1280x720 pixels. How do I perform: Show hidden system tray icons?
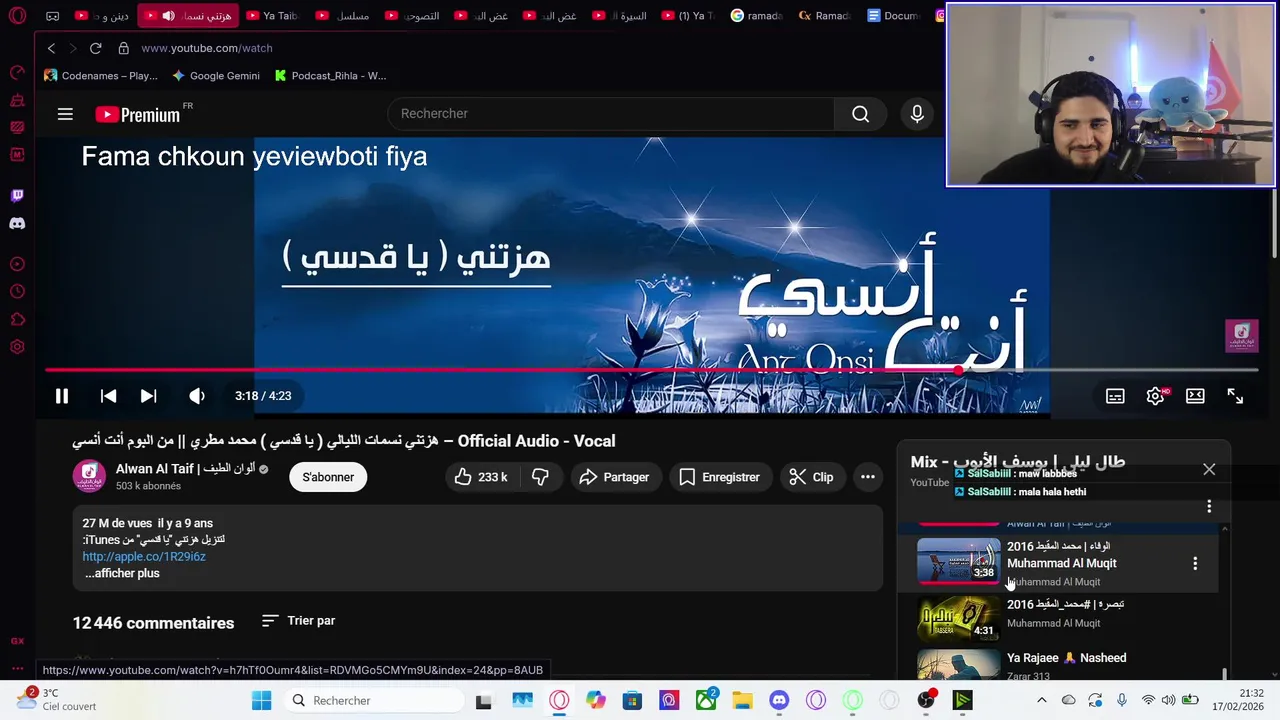click(1043, 700)
